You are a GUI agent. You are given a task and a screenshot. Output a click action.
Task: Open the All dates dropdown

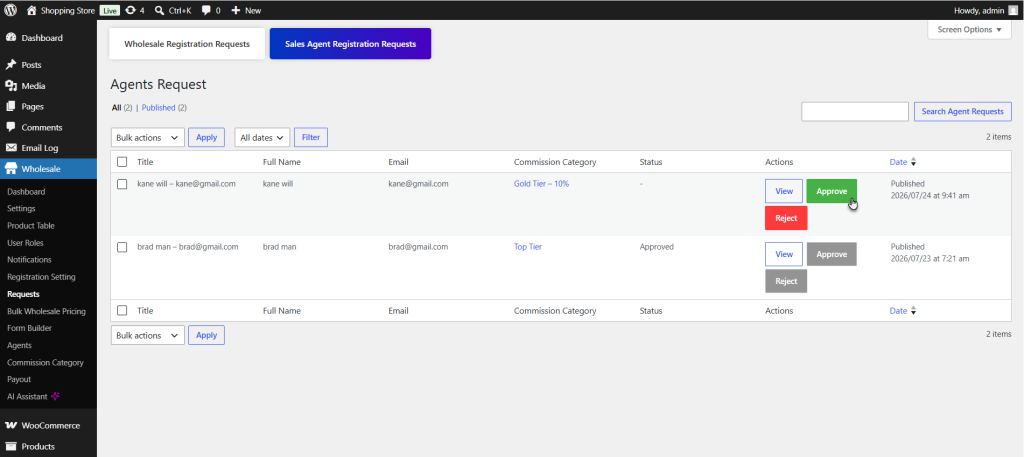[x=262, y=137]
